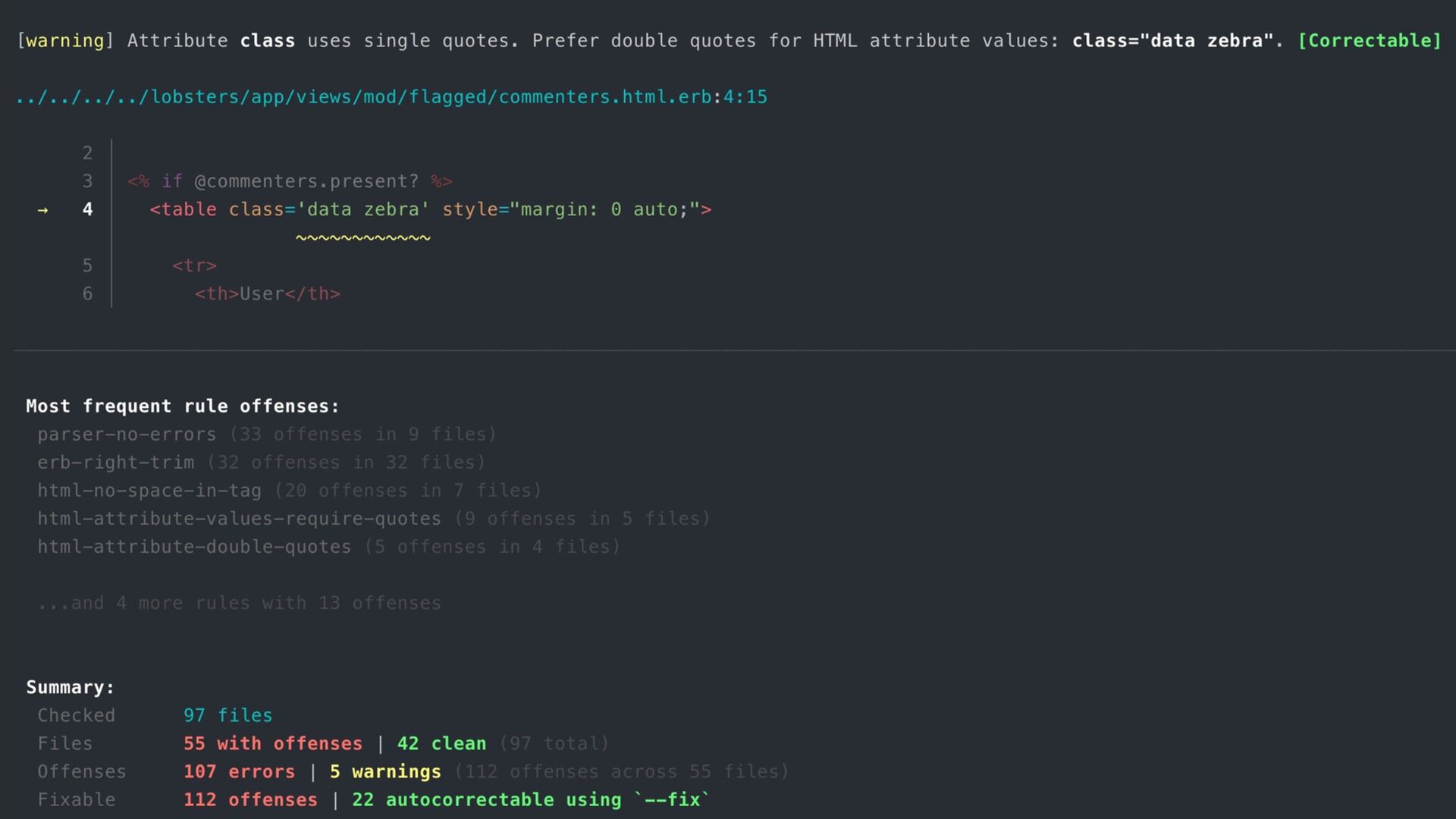
Task: Click the html-attribute-double-quotes rule
Action: click(194, 547)
